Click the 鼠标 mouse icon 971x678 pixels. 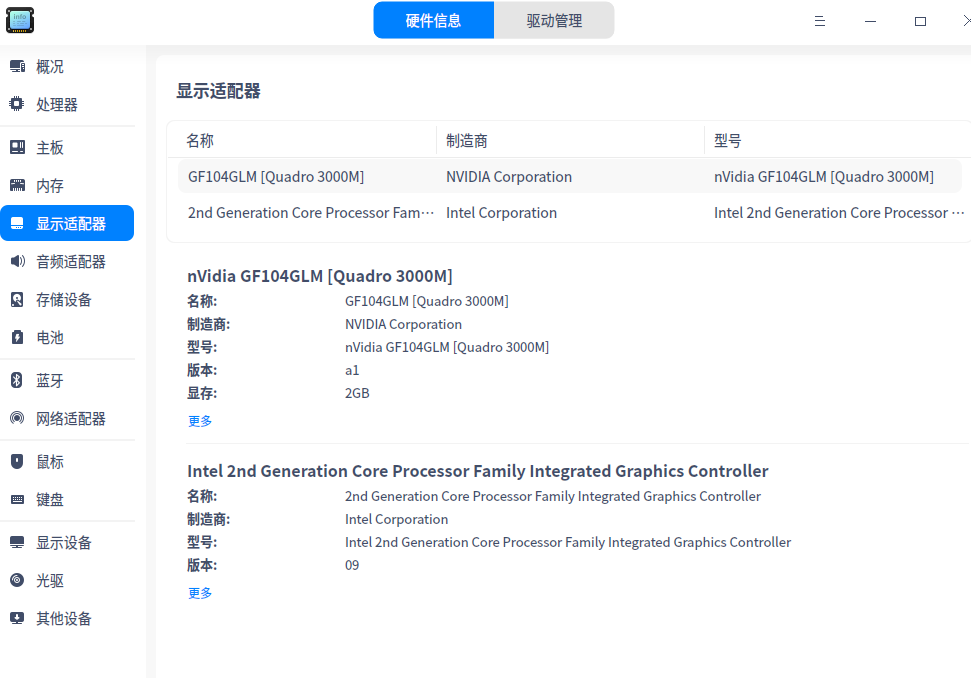[17, 461]
